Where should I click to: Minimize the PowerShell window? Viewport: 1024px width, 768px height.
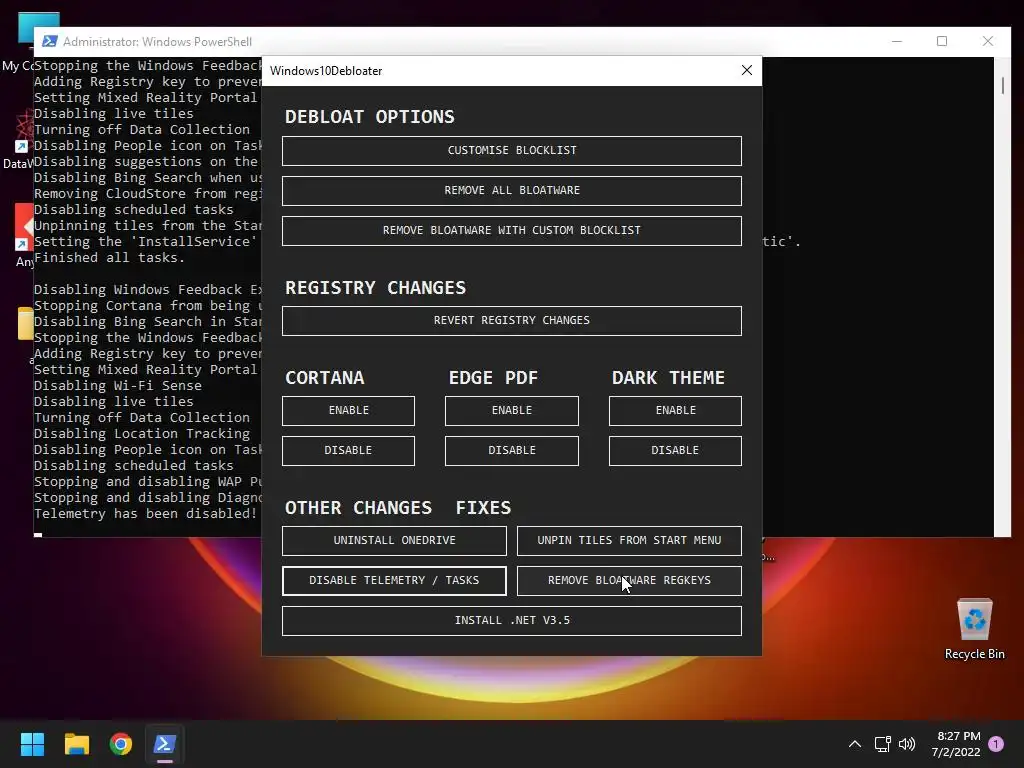(897, 41)
